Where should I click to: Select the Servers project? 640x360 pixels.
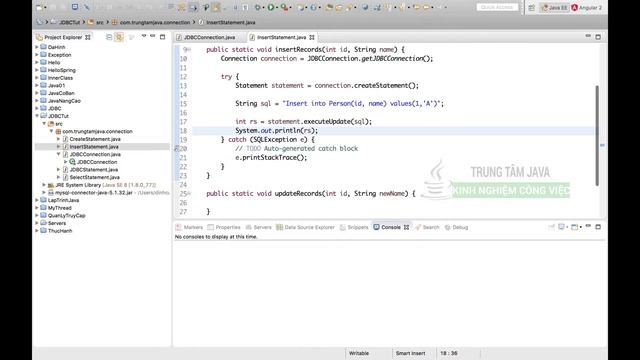57,223
